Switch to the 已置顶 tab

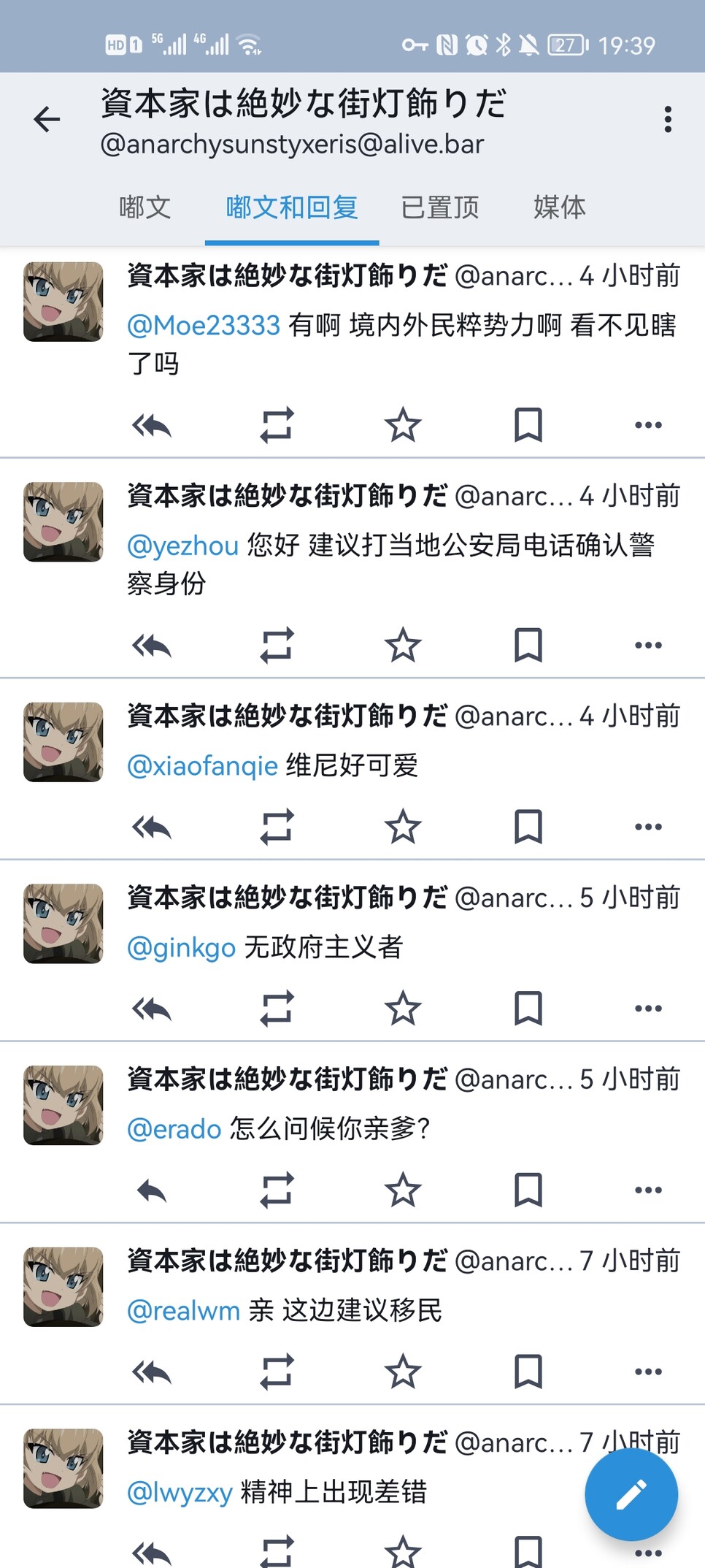pyautogui.click(x=439, y=207)
